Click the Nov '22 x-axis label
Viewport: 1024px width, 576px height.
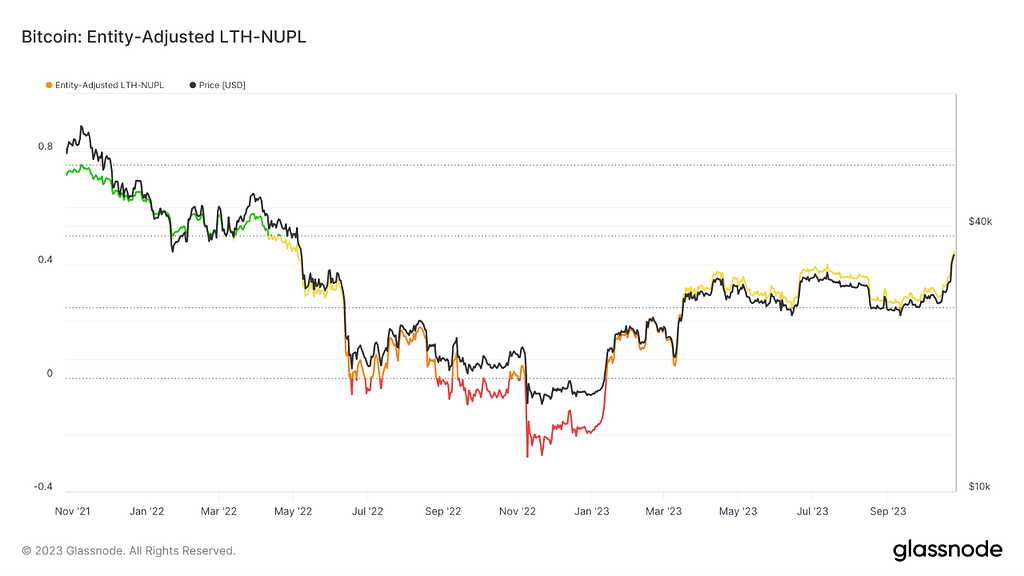(517, 511)
